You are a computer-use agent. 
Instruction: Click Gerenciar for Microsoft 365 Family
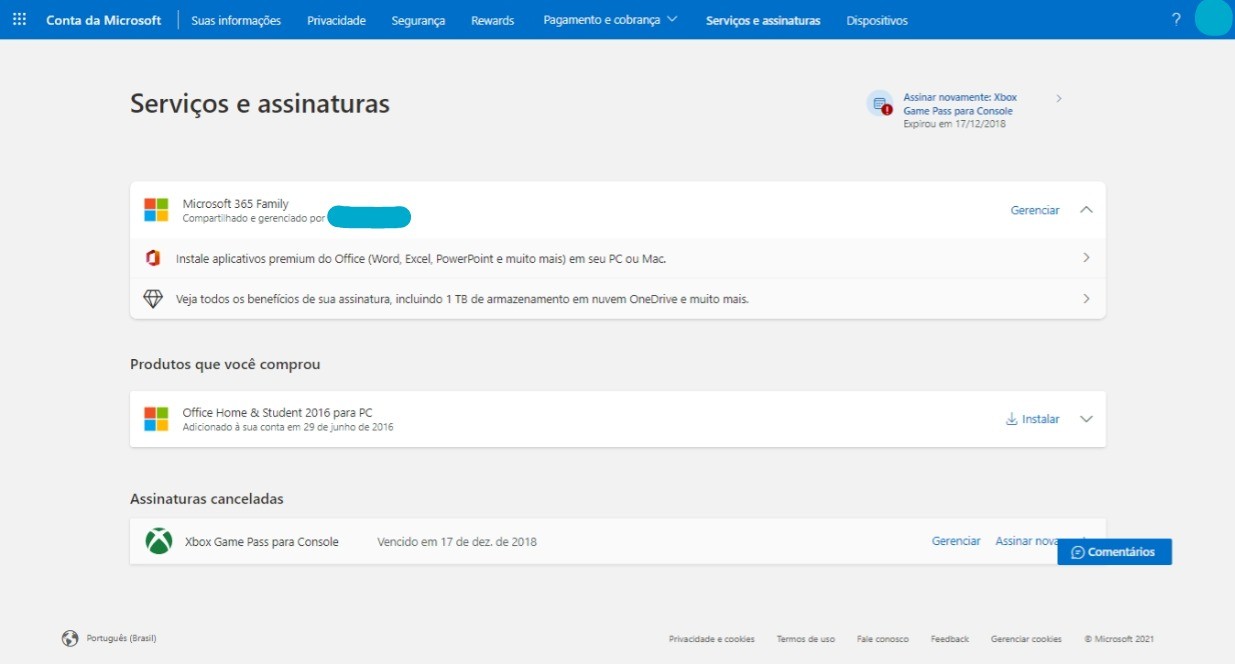pyautogui.click(x=1035, y=210)
